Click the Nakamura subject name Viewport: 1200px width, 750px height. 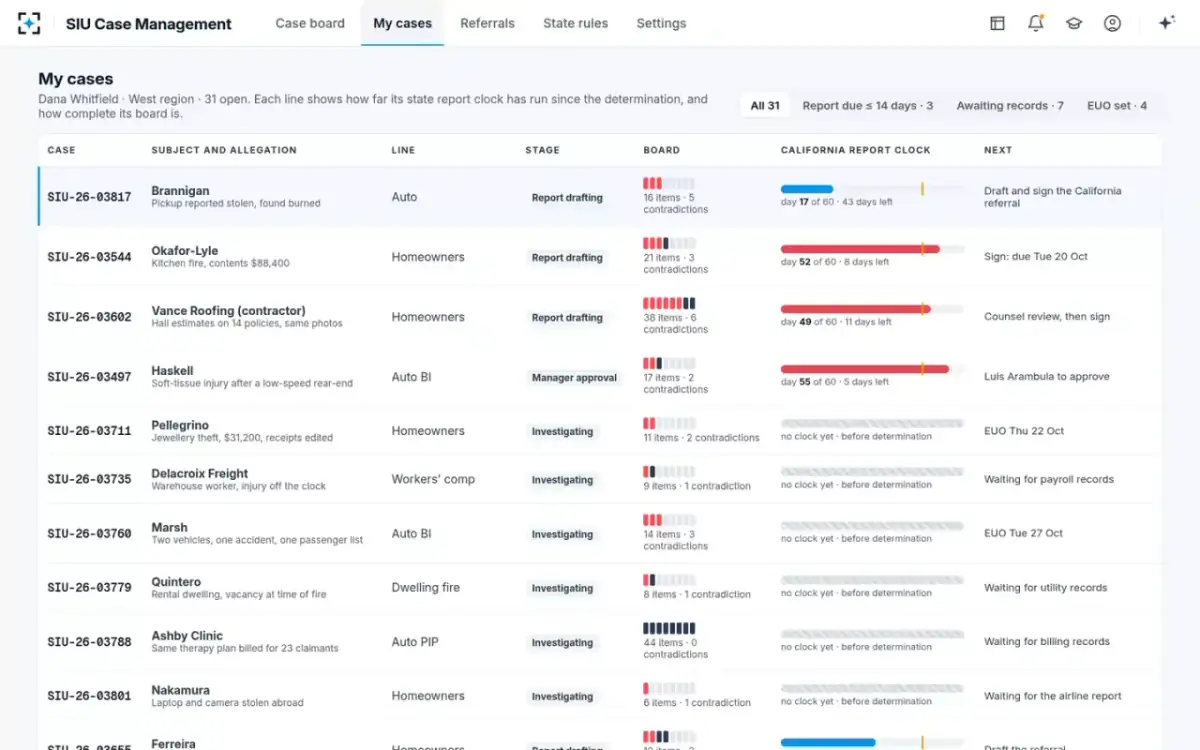pyautogui.click(x=179, y=690)
